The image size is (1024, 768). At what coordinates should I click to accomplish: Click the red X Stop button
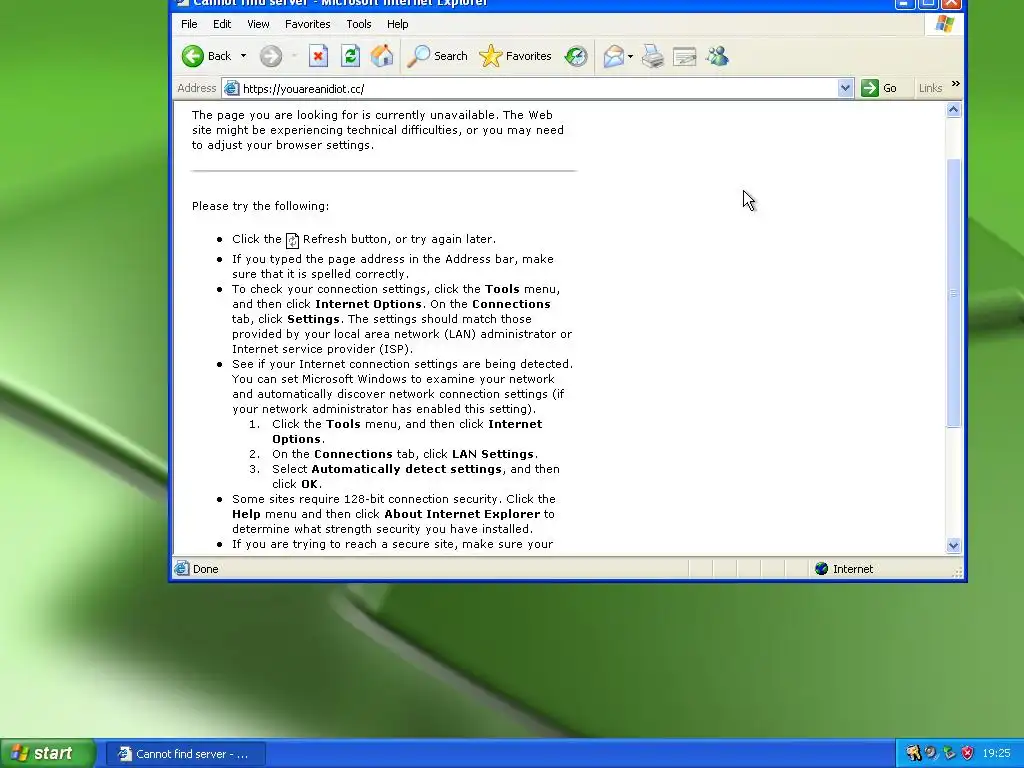[x=318, y=56]
